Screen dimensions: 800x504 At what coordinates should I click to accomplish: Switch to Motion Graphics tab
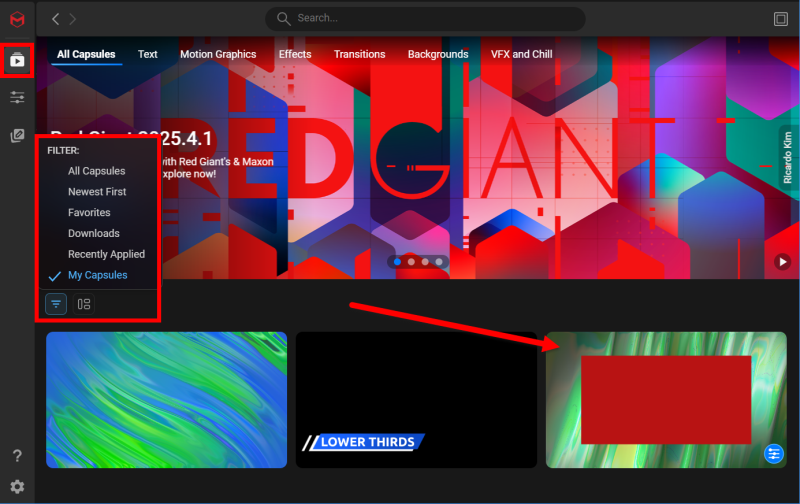[218, 54]
